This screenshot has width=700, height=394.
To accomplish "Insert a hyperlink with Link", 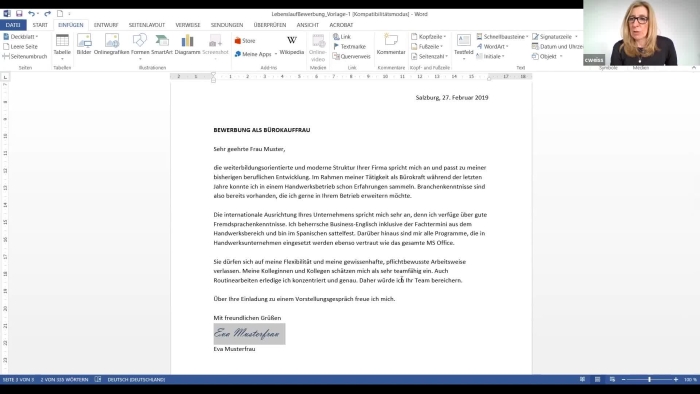I will [342, 37].
